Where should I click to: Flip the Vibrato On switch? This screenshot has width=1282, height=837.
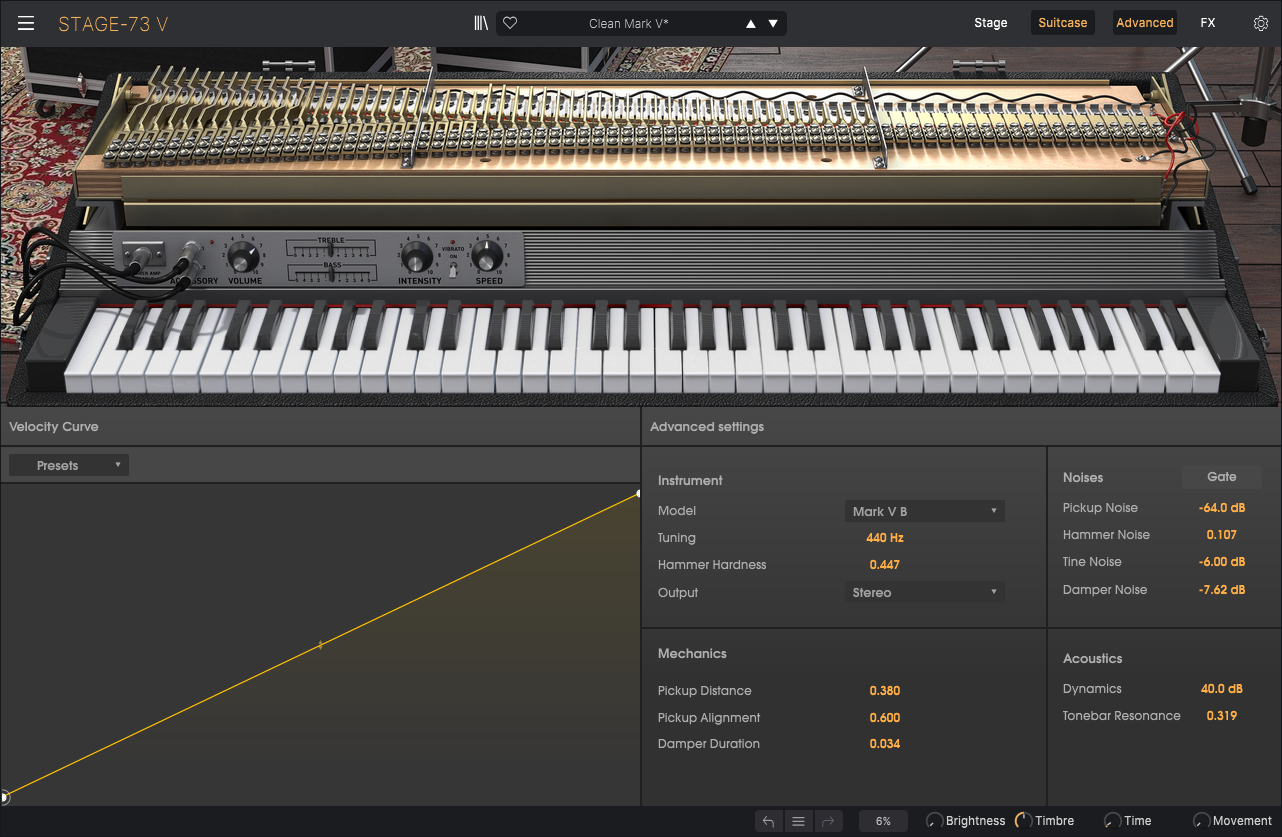point(453,268)
